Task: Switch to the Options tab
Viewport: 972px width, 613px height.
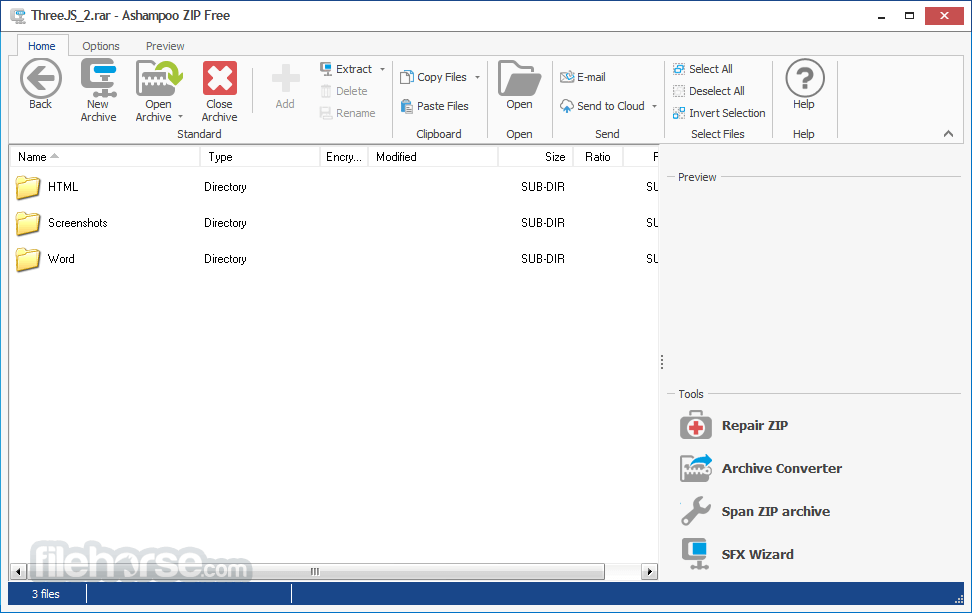Action: 100,46
